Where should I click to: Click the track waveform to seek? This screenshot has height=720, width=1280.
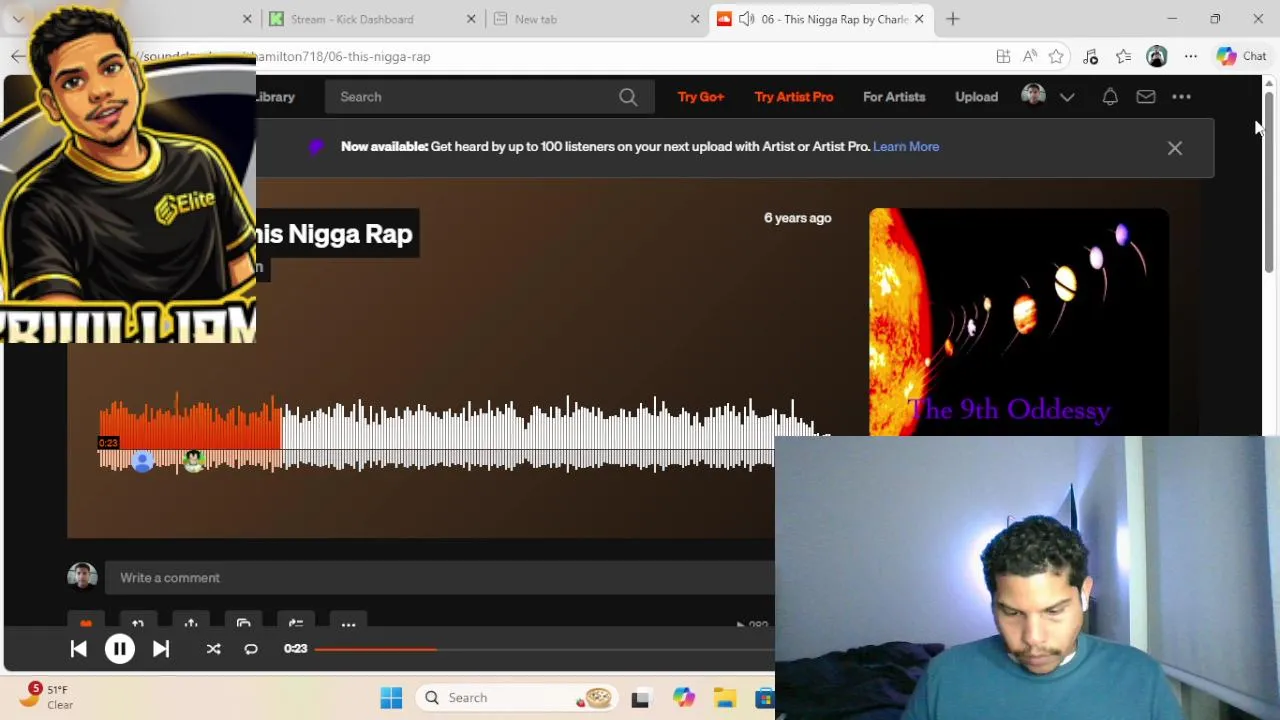coord(465,435)
